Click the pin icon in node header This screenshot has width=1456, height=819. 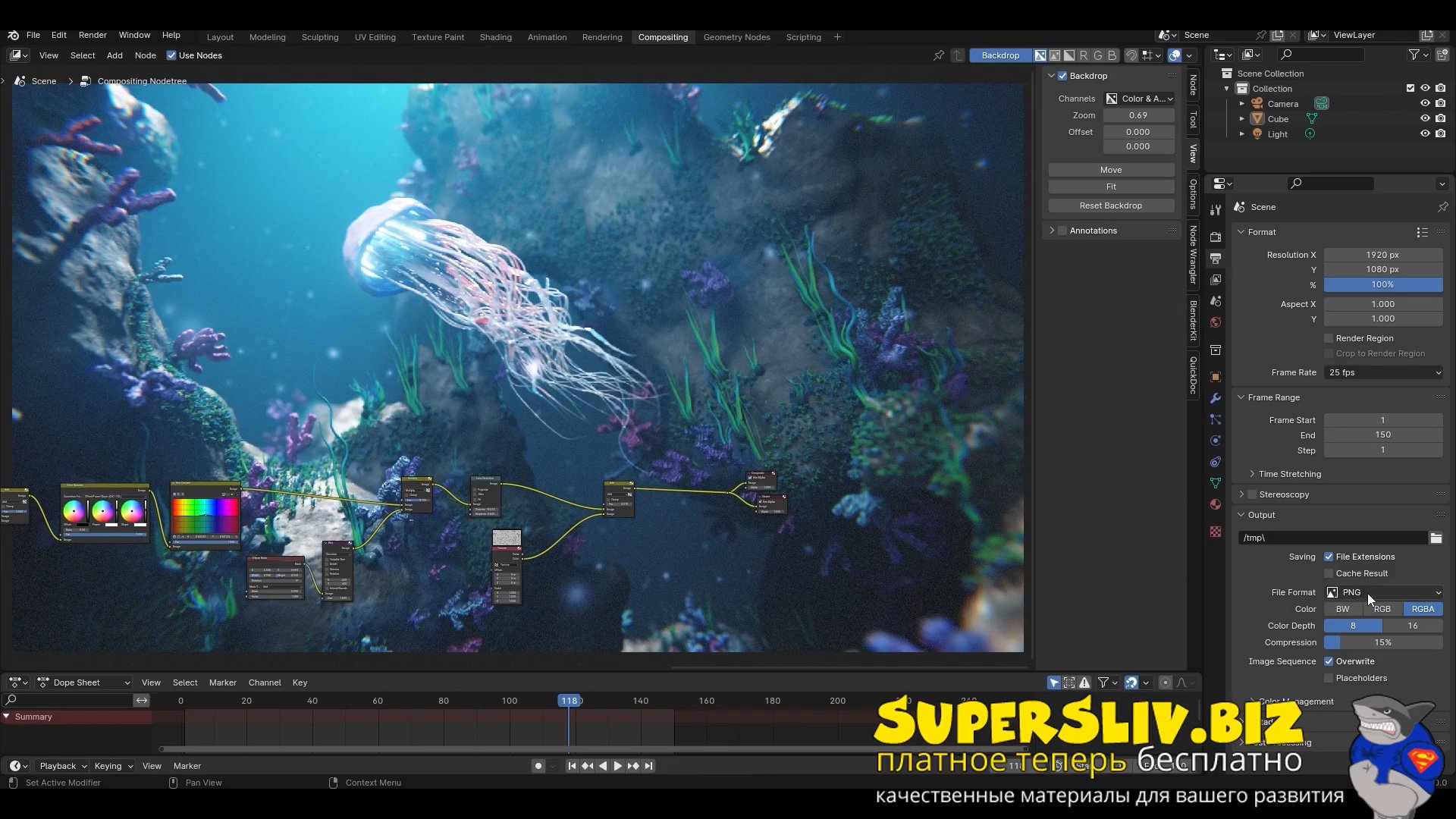pos(939,55)
